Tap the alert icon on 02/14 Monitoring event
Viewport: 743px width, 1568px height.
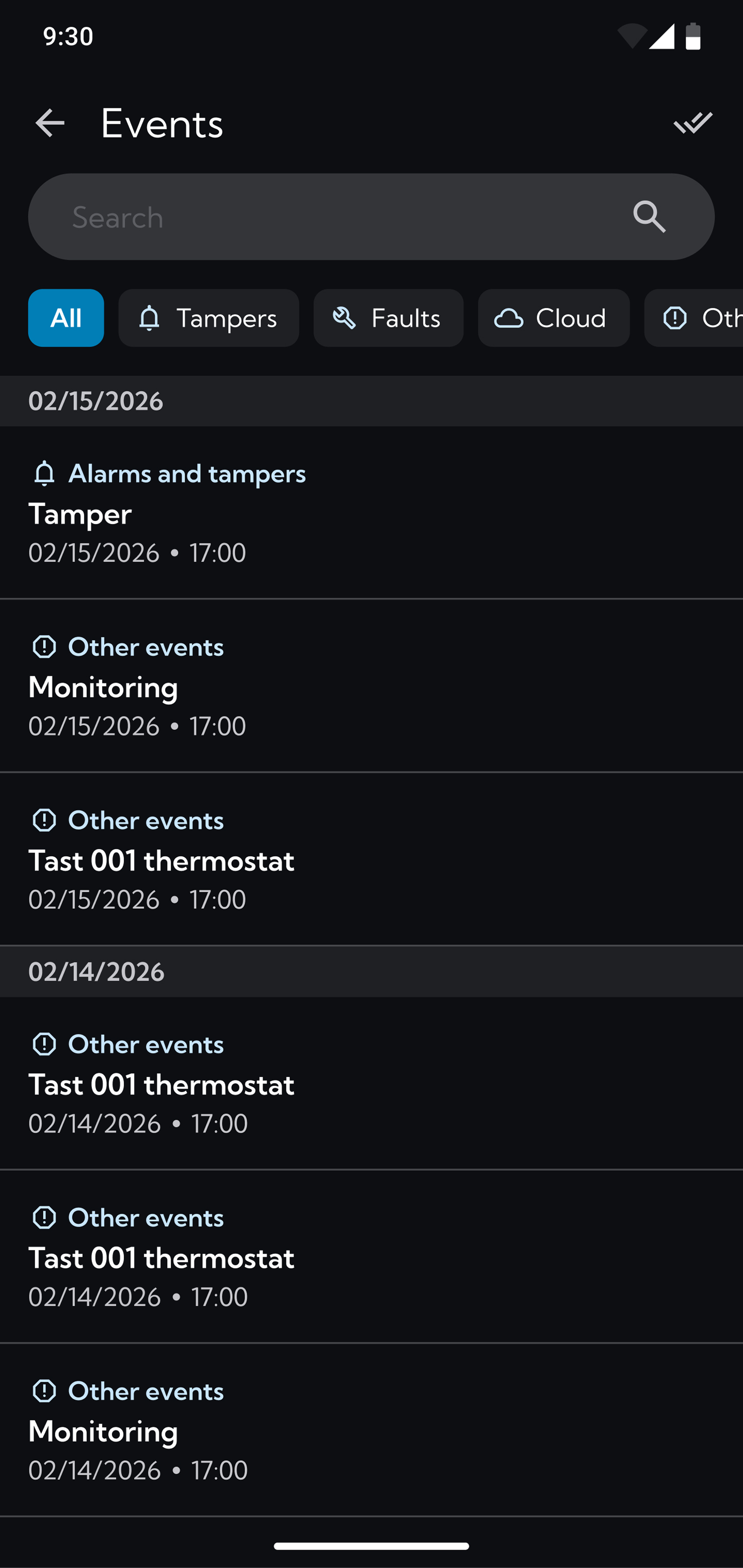tap(44, 1391)
